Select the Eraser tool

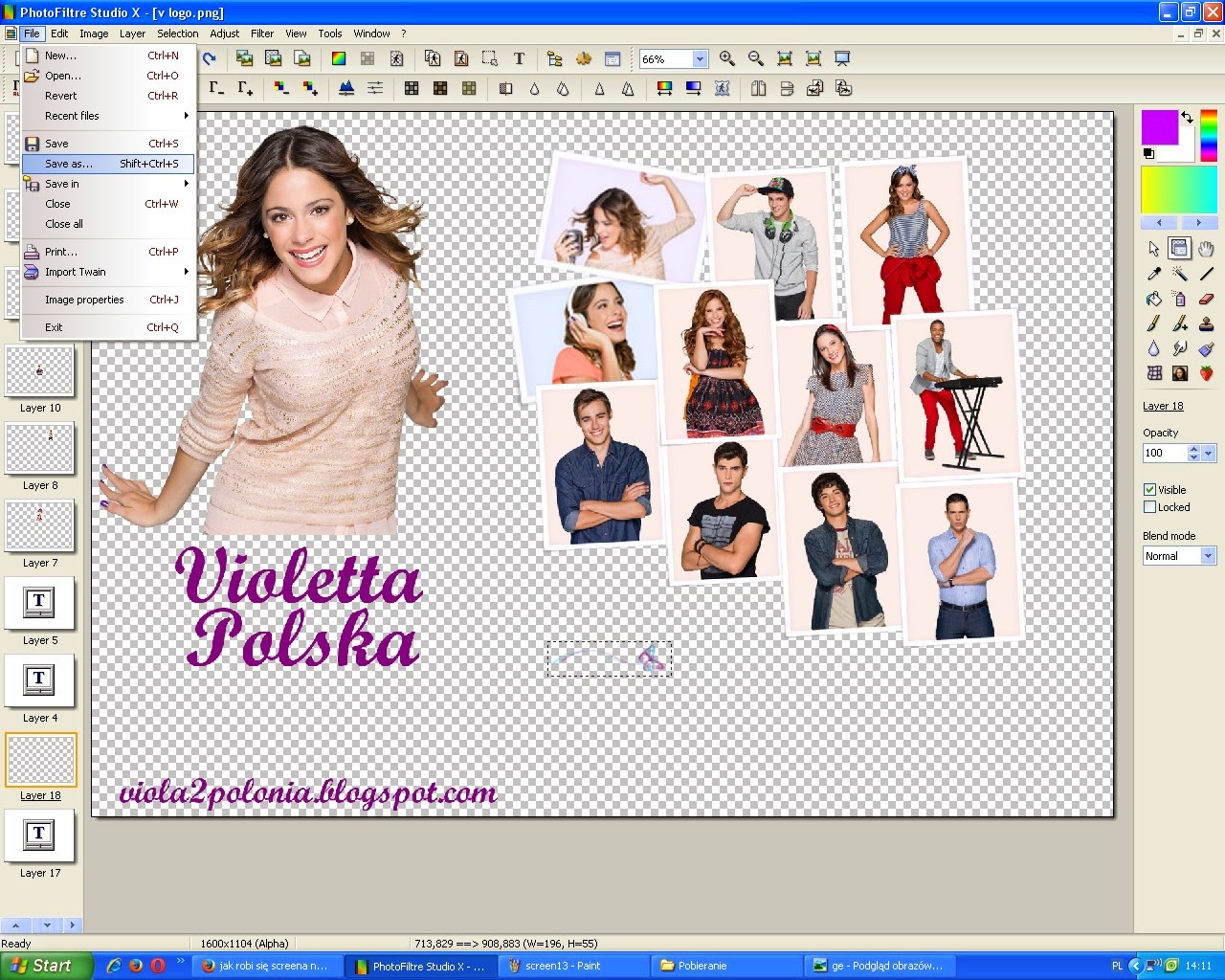tap(1206, 299)
